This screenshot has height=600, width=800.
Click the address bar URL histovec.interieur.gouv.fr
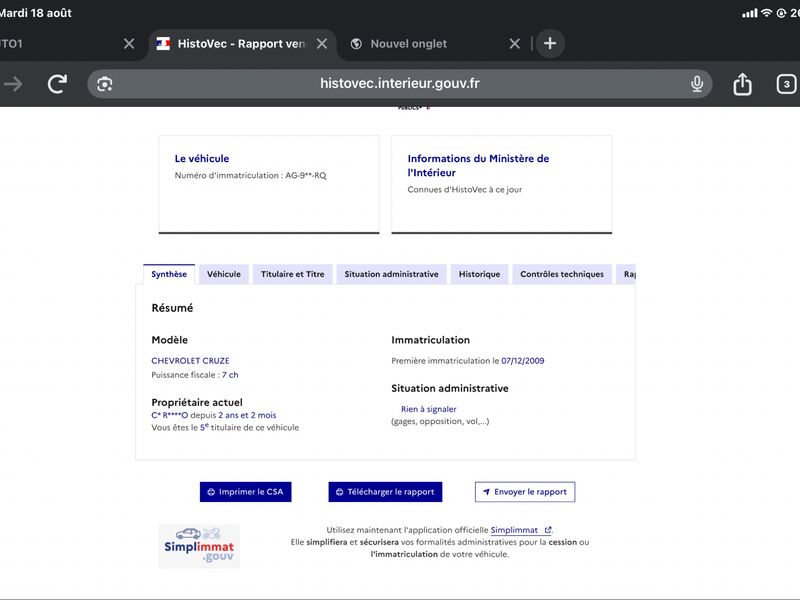click(x=399, y=83)
